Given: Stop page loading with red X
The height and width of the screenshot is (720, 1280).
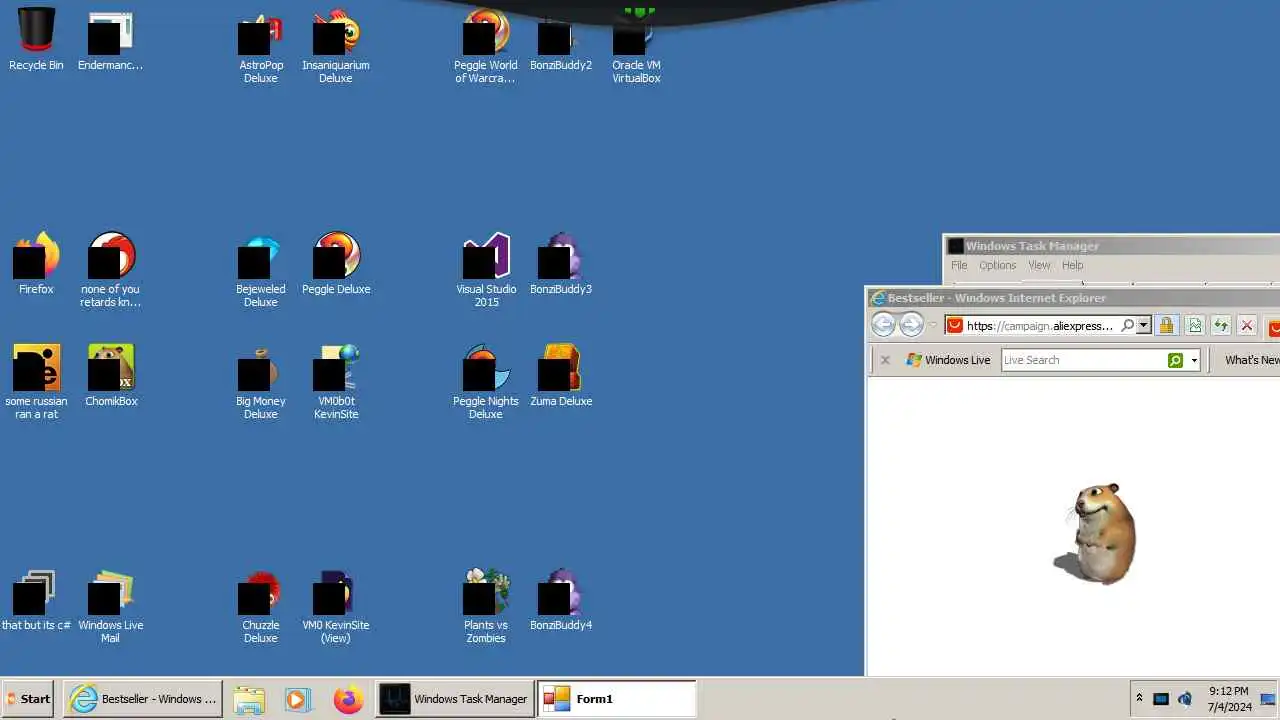Looking at the screenshot, I should click(x=1247, y=326).
